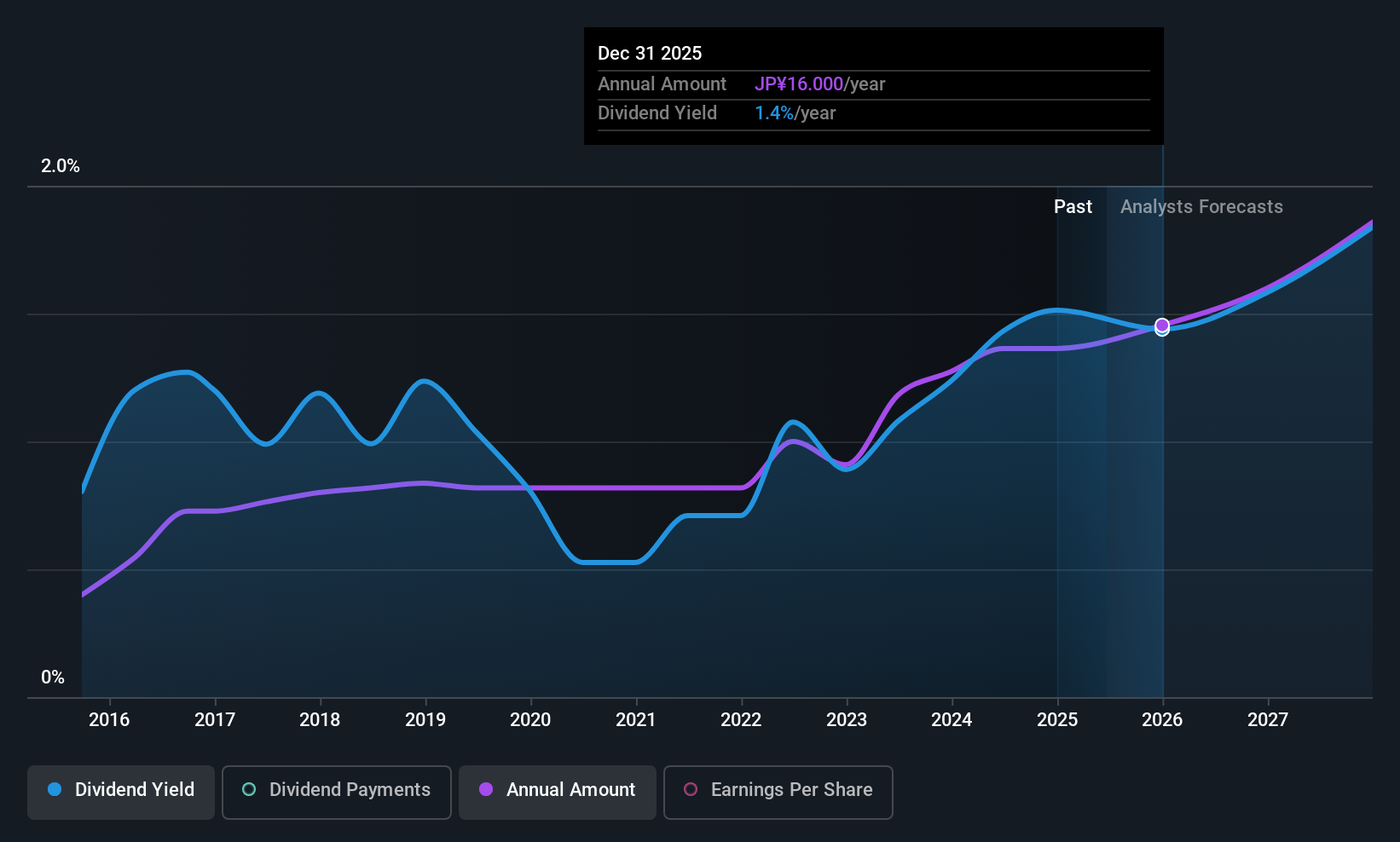Screen dimensions: 1400x842
Task: Click the 2027 x-axis year label
Action: coord(1268,719)
